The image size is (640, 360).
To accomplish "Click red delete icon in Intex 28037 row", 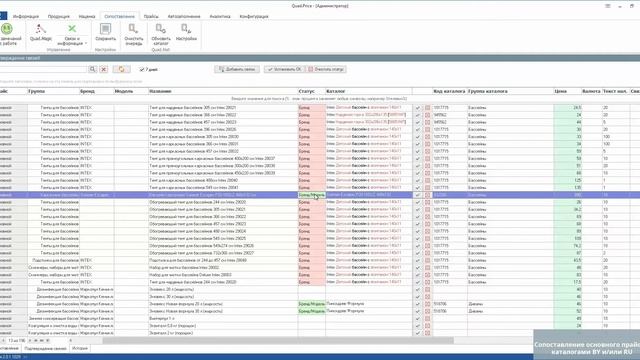I will (427, 158).
